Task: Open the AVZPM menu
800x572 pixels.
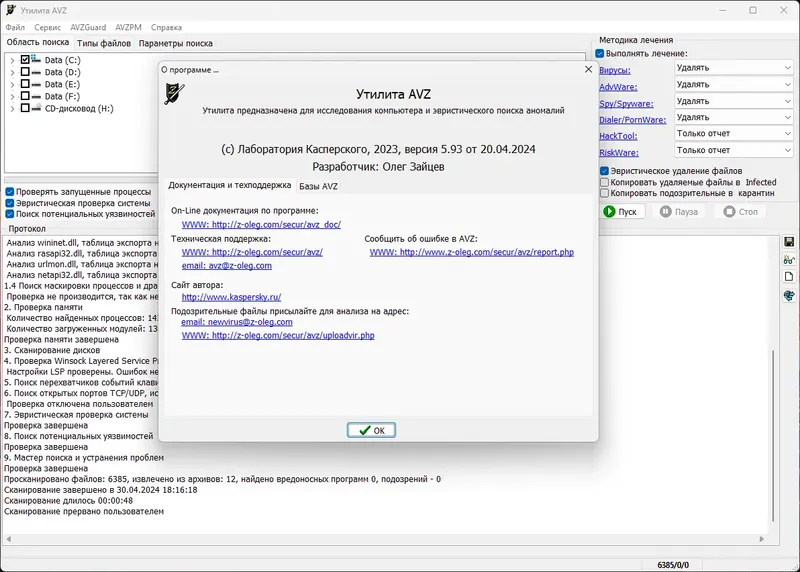Action: click(x=129, y=28)
